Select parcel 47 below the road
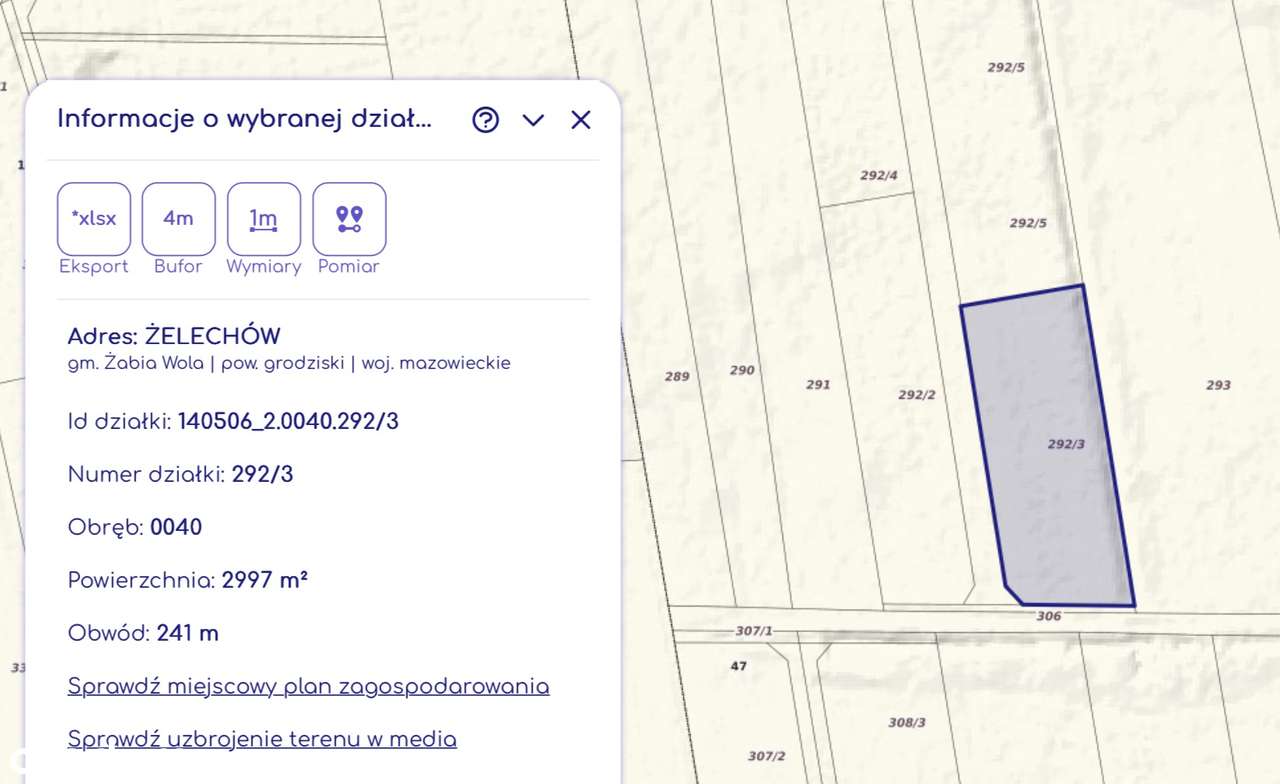Screen dimensions: 1280x784 pos(737,665)
